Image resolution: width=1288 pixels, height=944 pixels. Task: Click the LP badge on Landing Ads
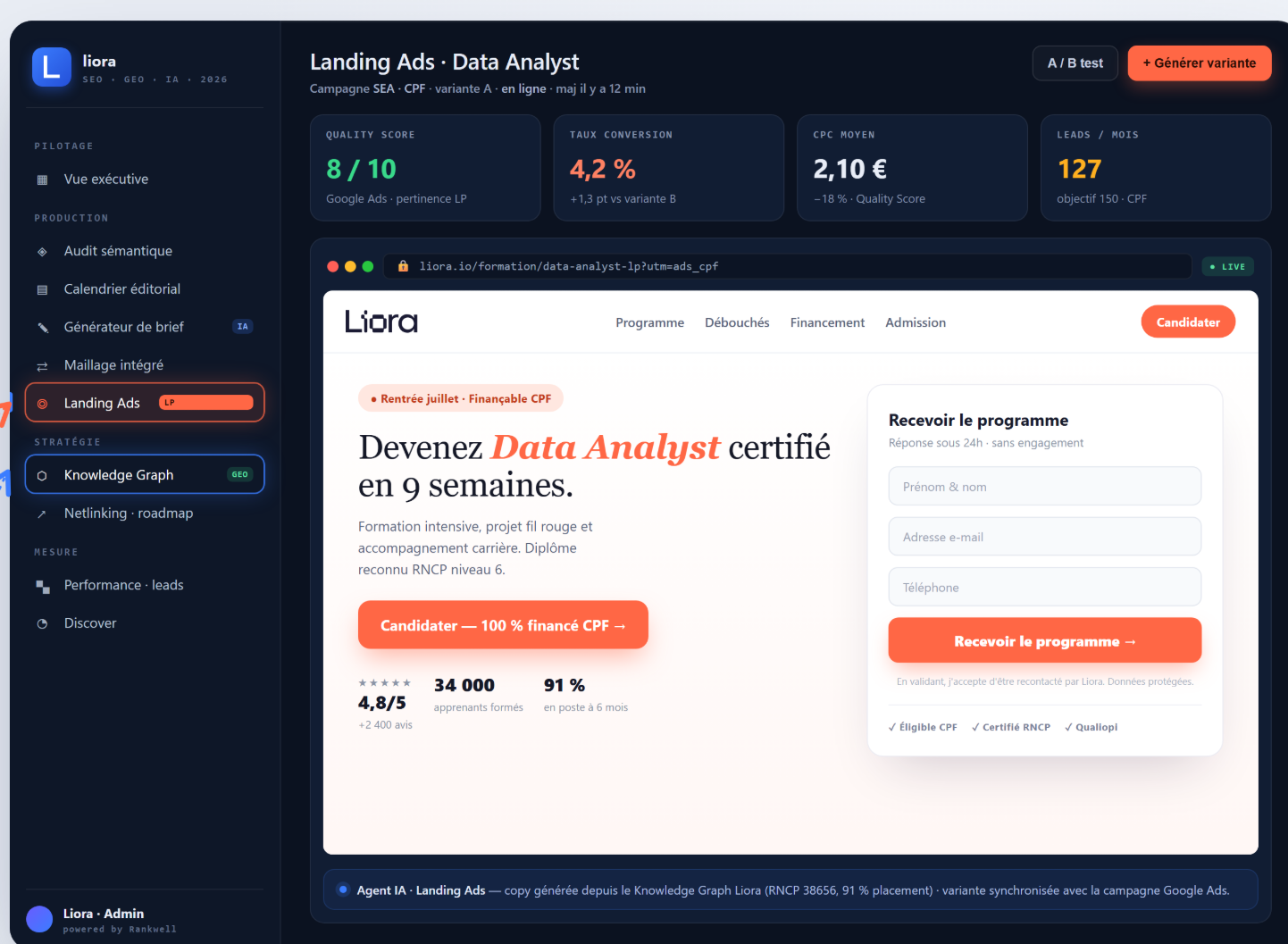click(x=206, y=403)
